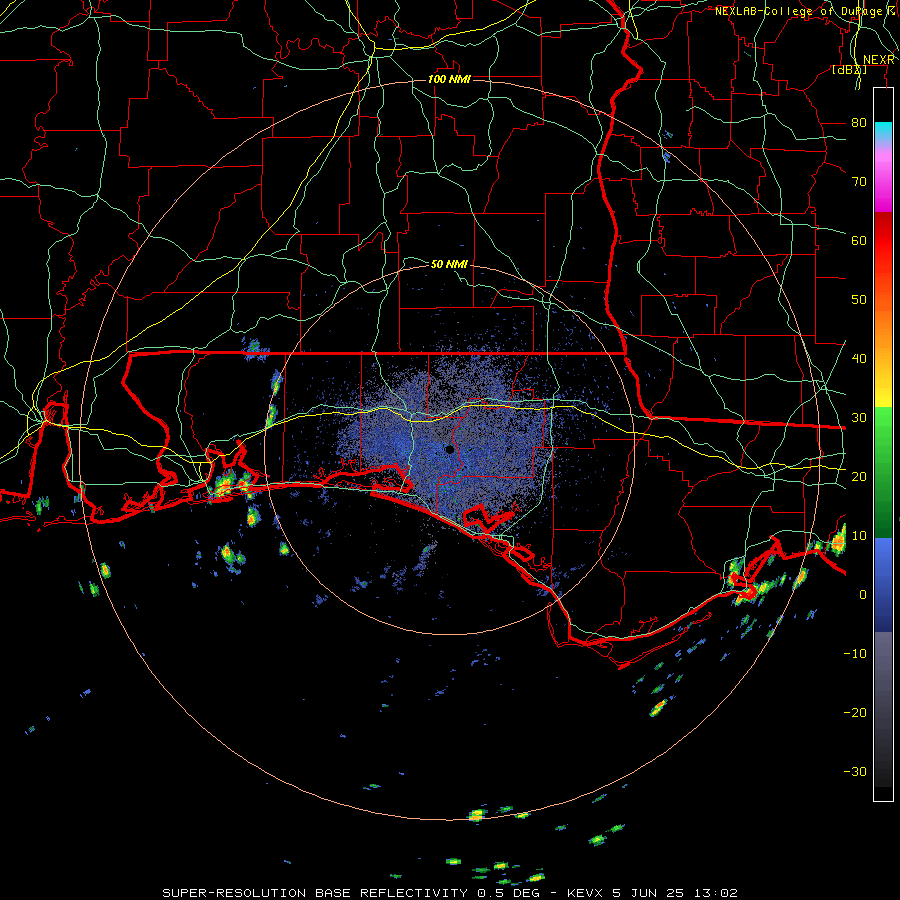Click the NEXR label above the color scale
900x900 pixels.
(x=878, y=60)
